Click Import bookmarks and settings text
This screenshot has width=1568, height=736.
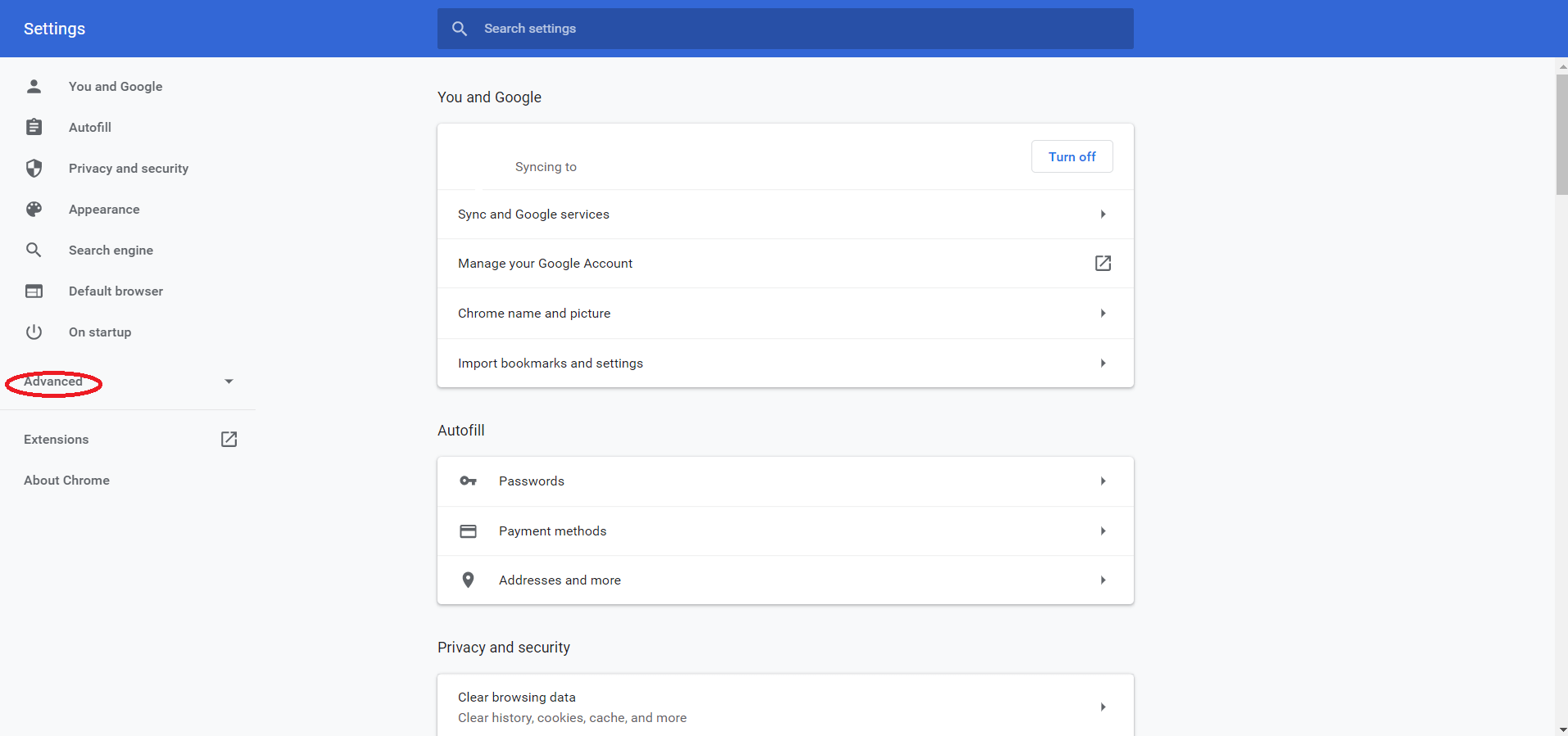coord(551,363)
